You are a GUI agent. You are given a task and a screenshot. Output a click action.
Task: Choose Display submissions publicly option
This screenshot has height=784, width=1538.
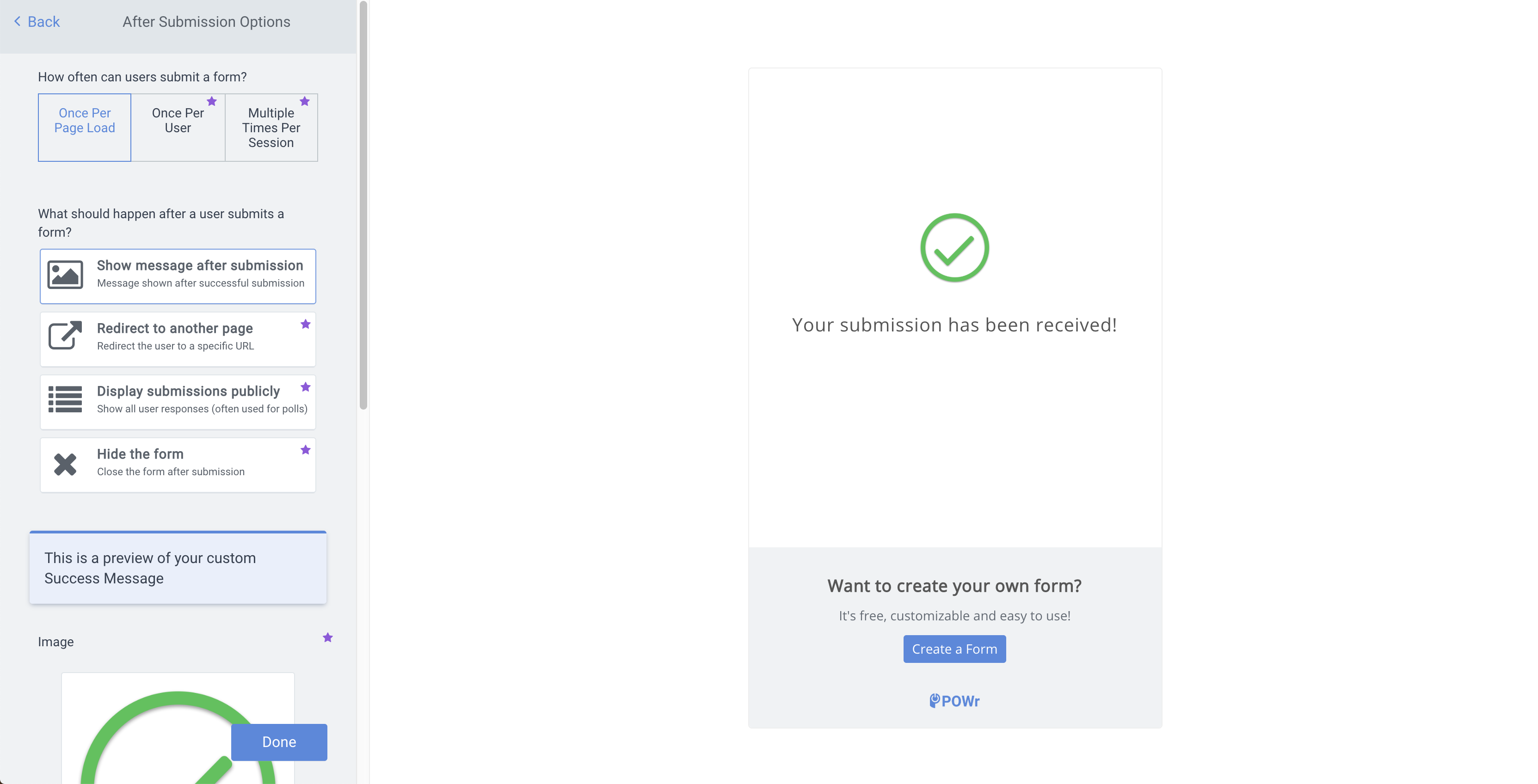click(178, 402)
